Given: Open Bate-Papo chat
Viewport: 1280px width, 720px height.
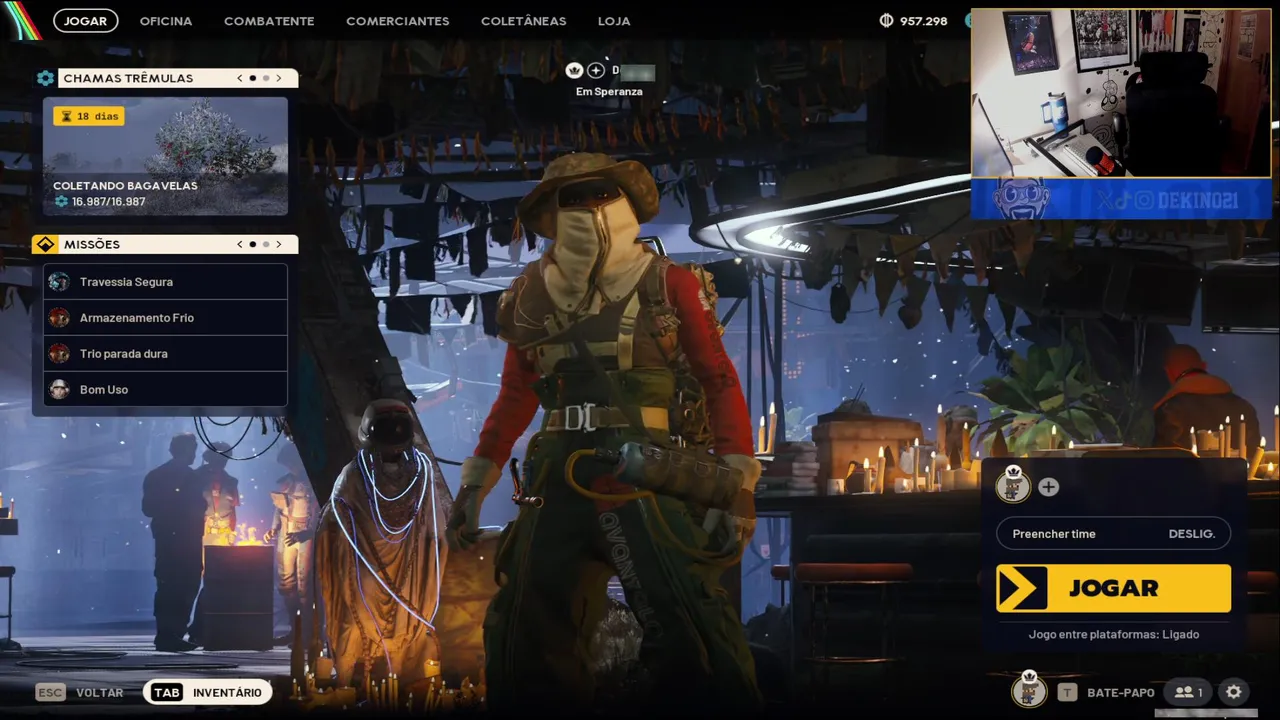Looking at the screenshot, I should click(1121, 692).
